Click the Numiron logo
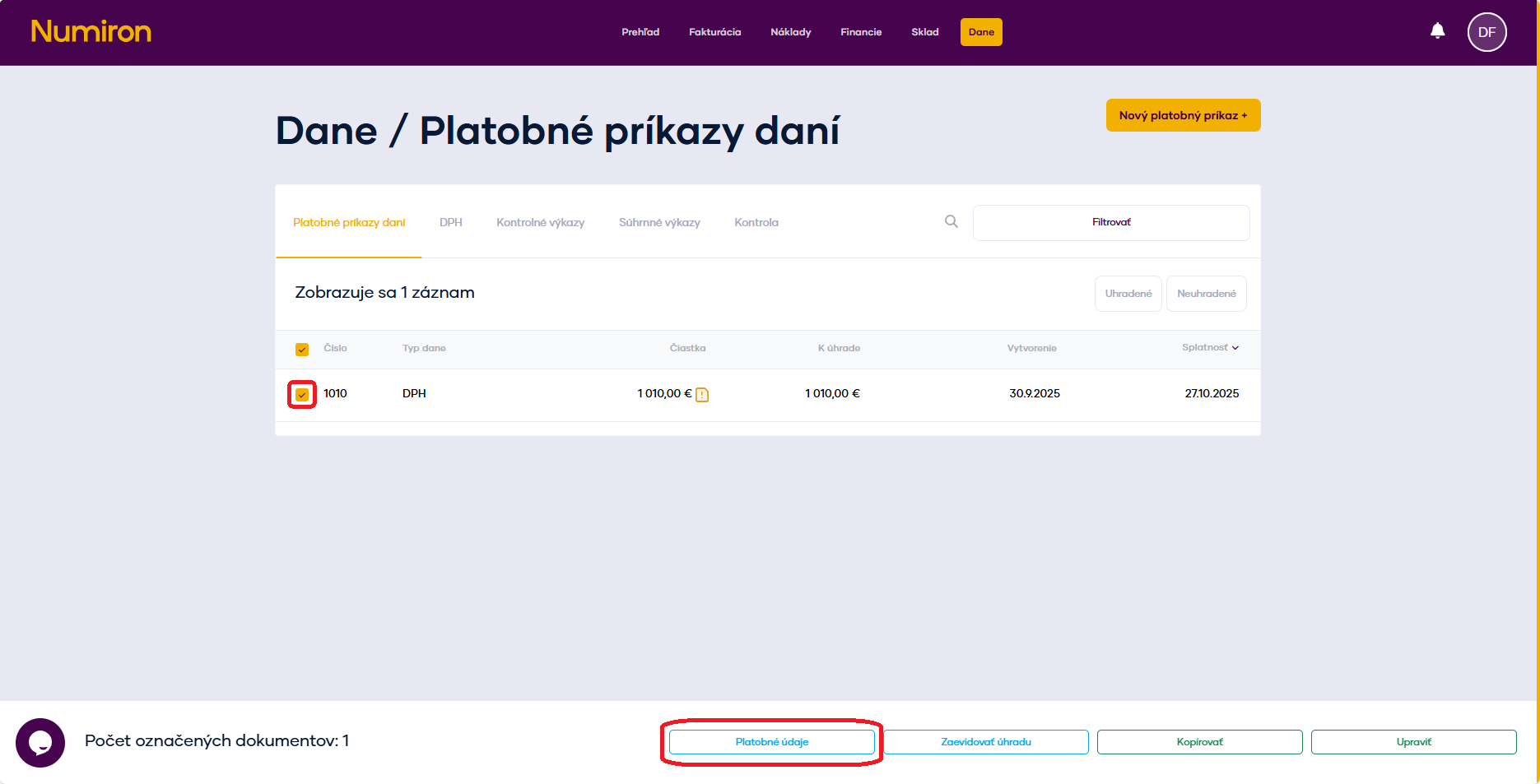The image size is (1540, 784). [x=91, y=30]
